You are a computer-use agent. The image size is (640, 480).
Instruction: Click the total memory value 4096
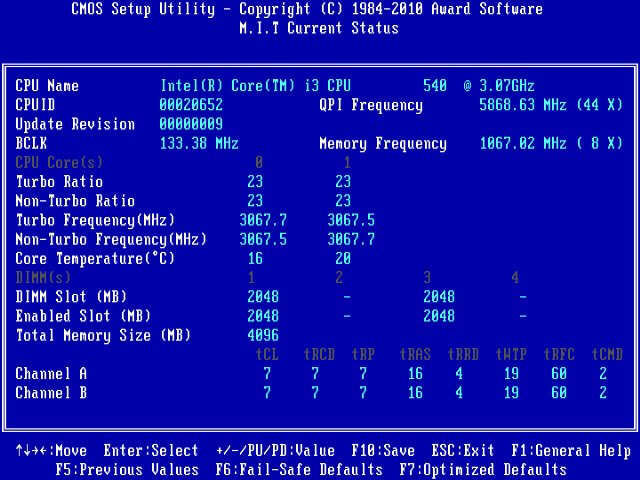[x=263, y=335]
